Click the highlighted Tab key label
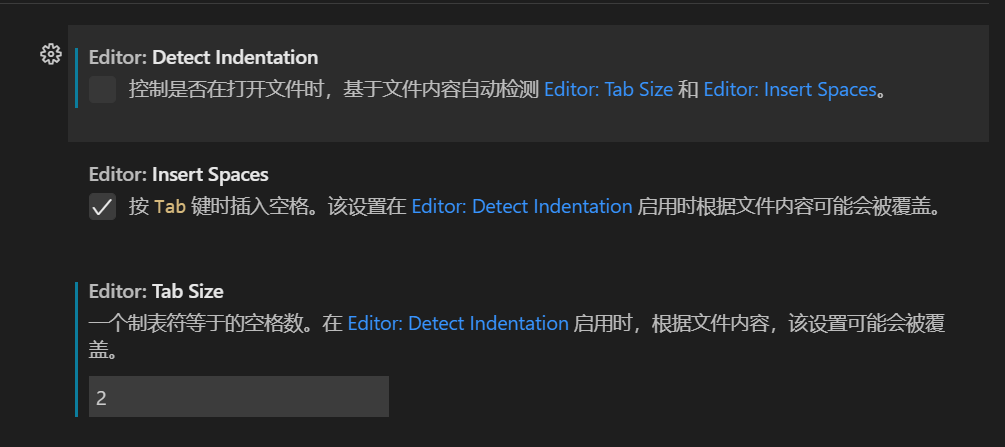Image resolution: width=1005 pixels, height=447 pixels. [169, 208]
